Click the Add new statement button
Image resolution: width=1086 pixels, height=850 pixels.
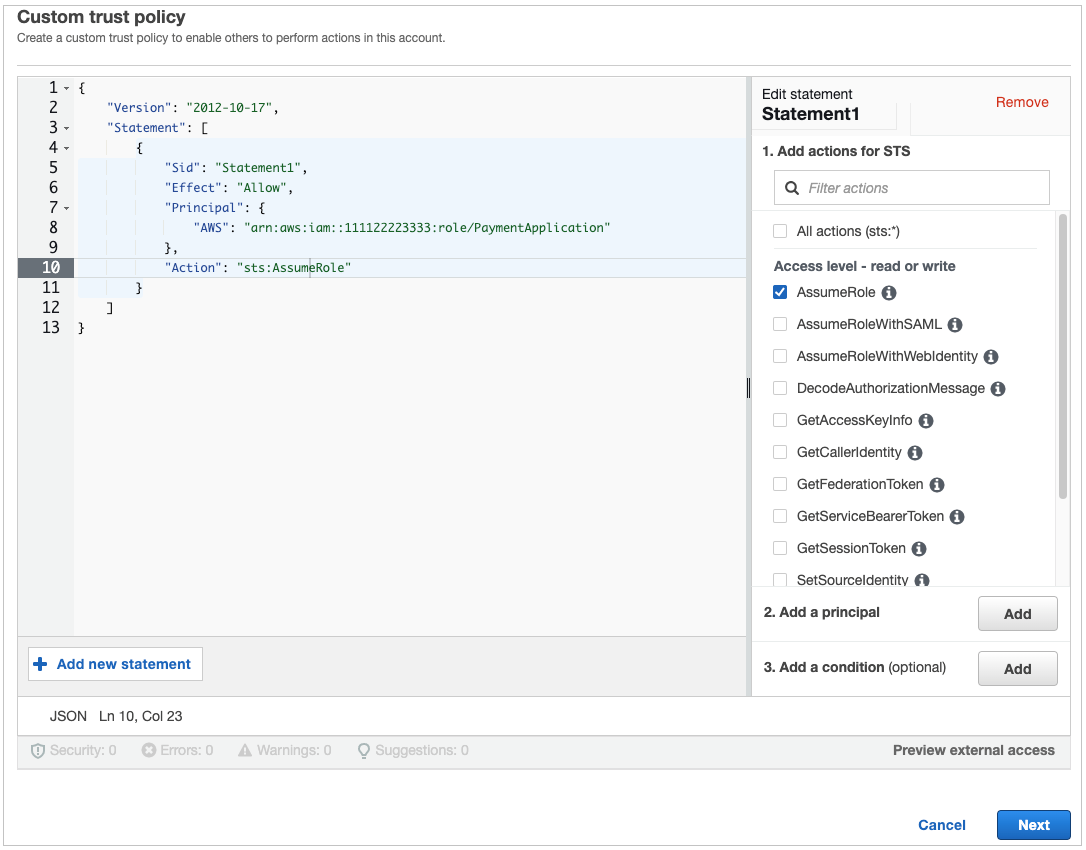click(115, 664)
